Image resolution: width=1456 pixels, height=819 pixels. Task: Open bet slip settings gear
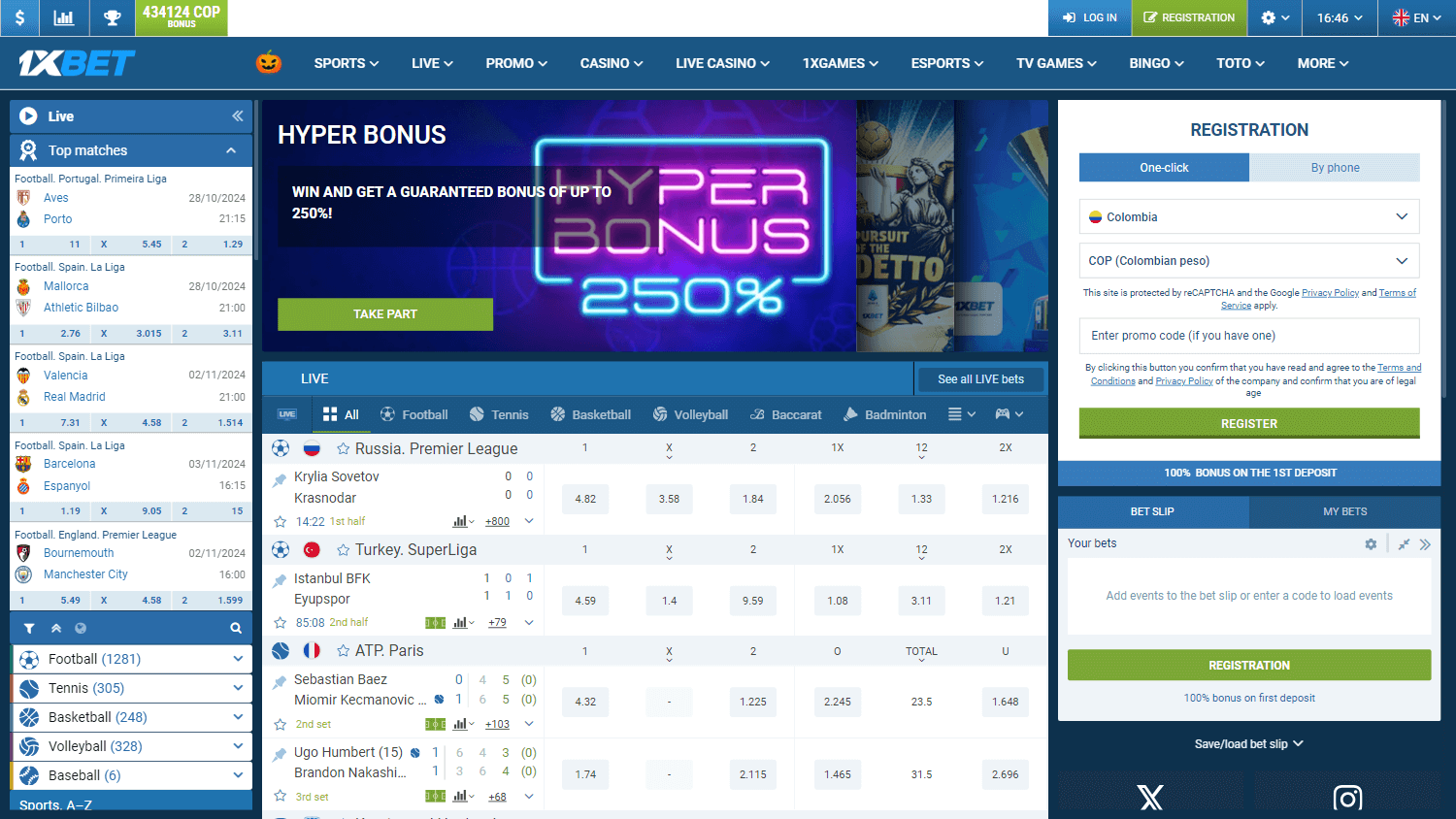1371,544
